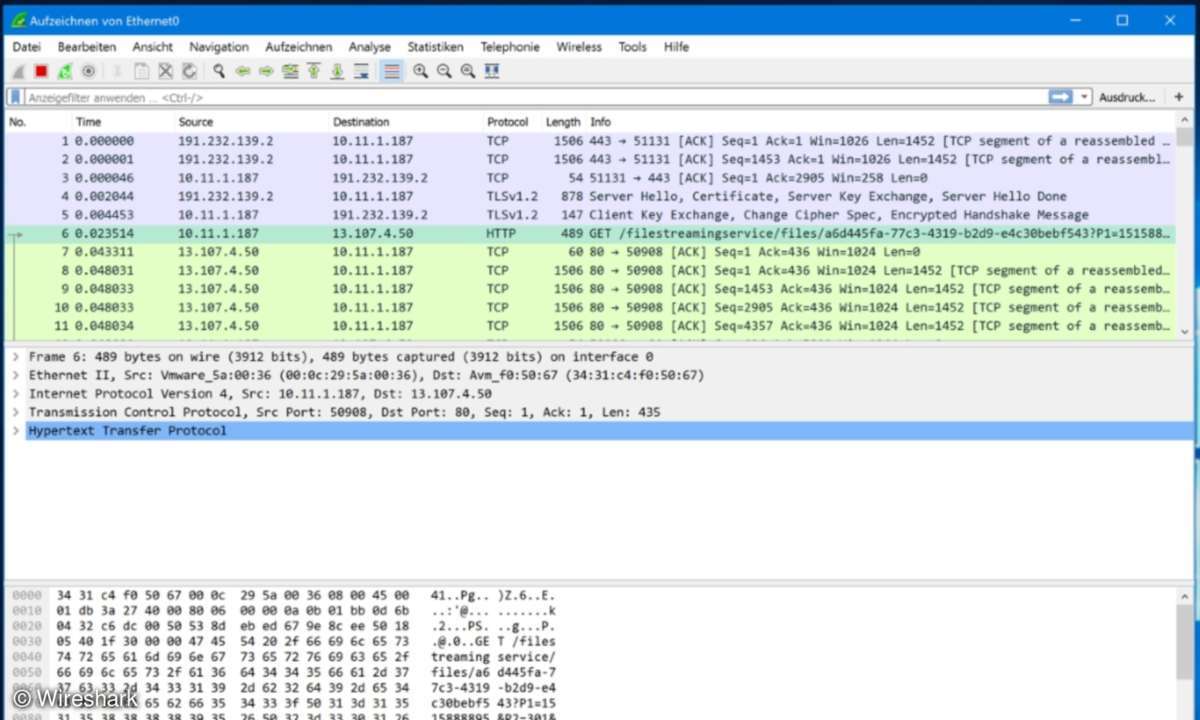Sort the packets by the Length column header
This screenshot has width=1200, height=720.
[563, 122]
